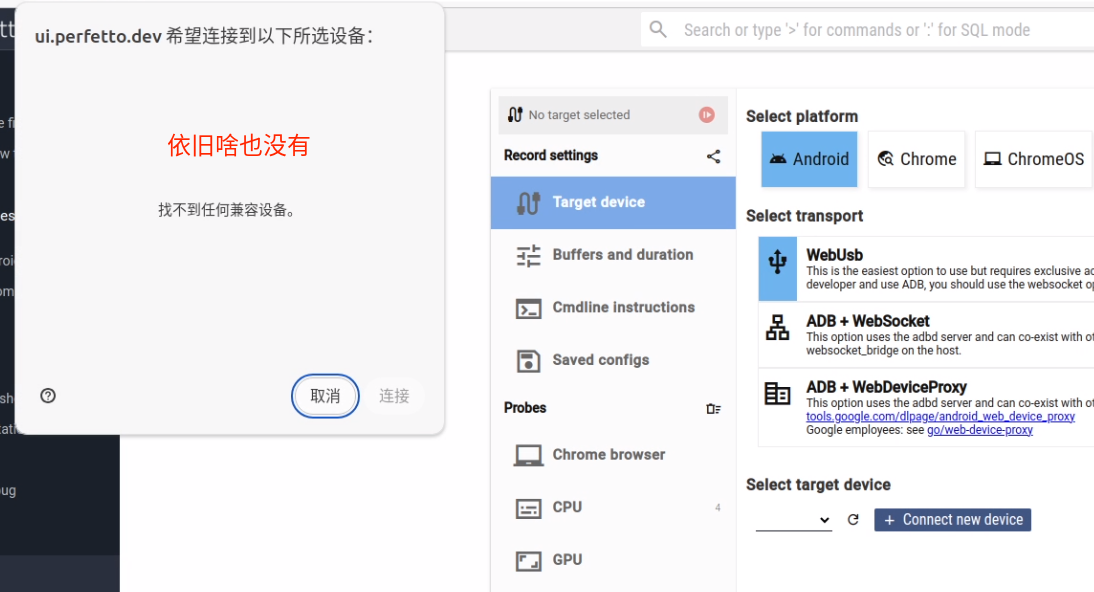This screenshot has height=592, width=1094.
Task: Click the Probes section heading
Action: coord(525,408)
